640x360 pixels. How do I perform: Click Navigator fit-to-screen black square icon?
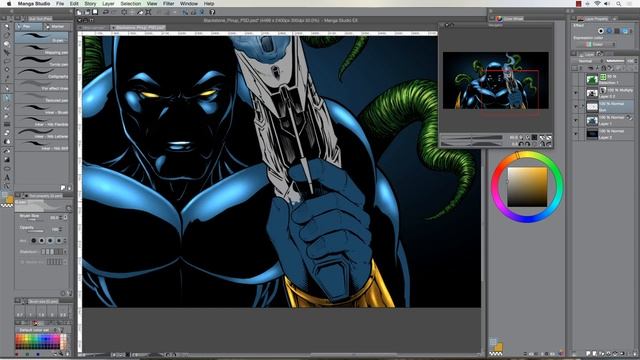click(x=534, y=138)
